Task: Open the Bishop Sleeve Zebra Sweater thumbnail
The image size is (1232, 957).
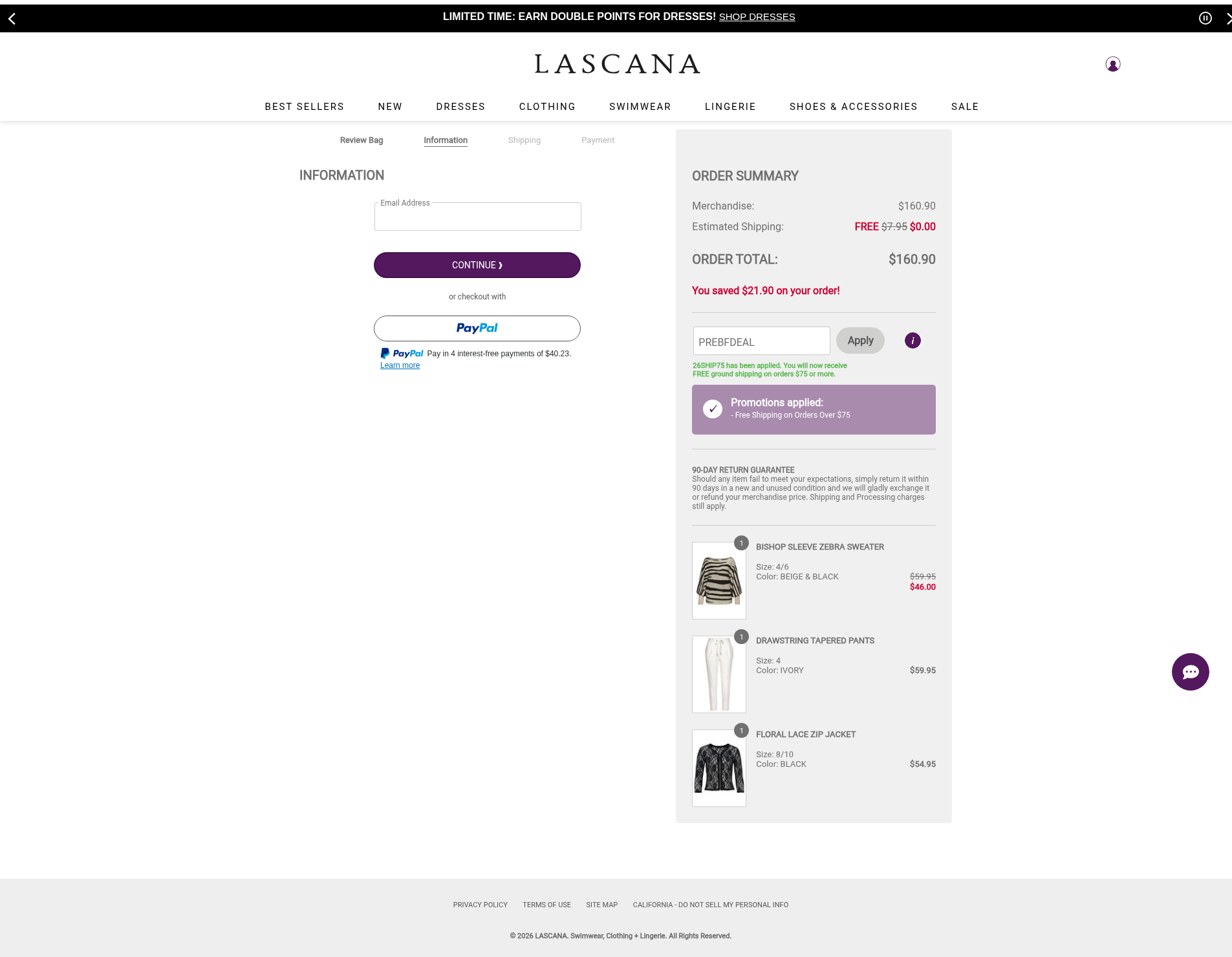Action: pyautogui.click(x=719, y=581)
